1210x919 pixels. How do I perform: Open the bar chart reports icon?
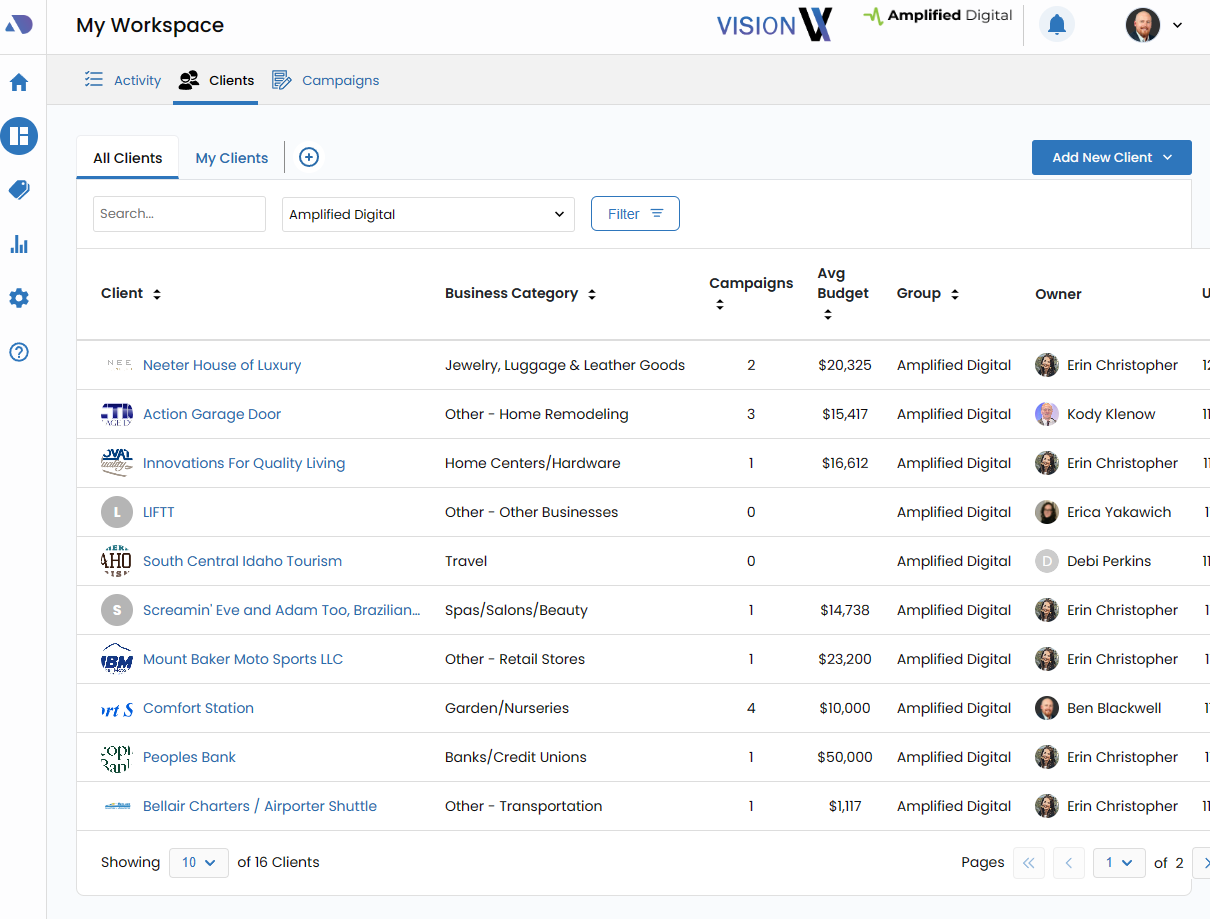point(19,244)
